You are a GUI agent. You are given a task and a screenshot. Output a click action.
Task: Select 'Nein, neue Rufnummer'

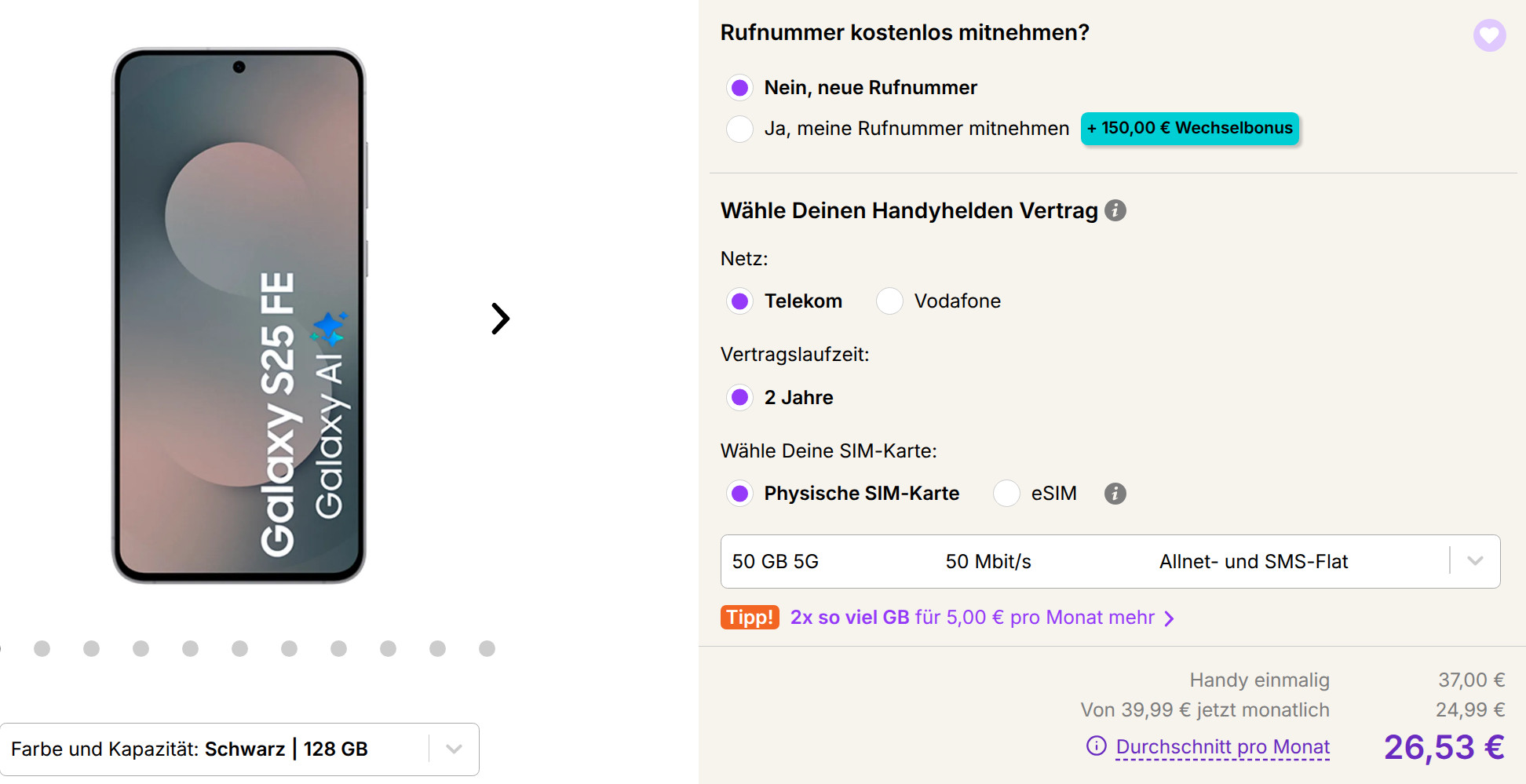coord(739,87)
